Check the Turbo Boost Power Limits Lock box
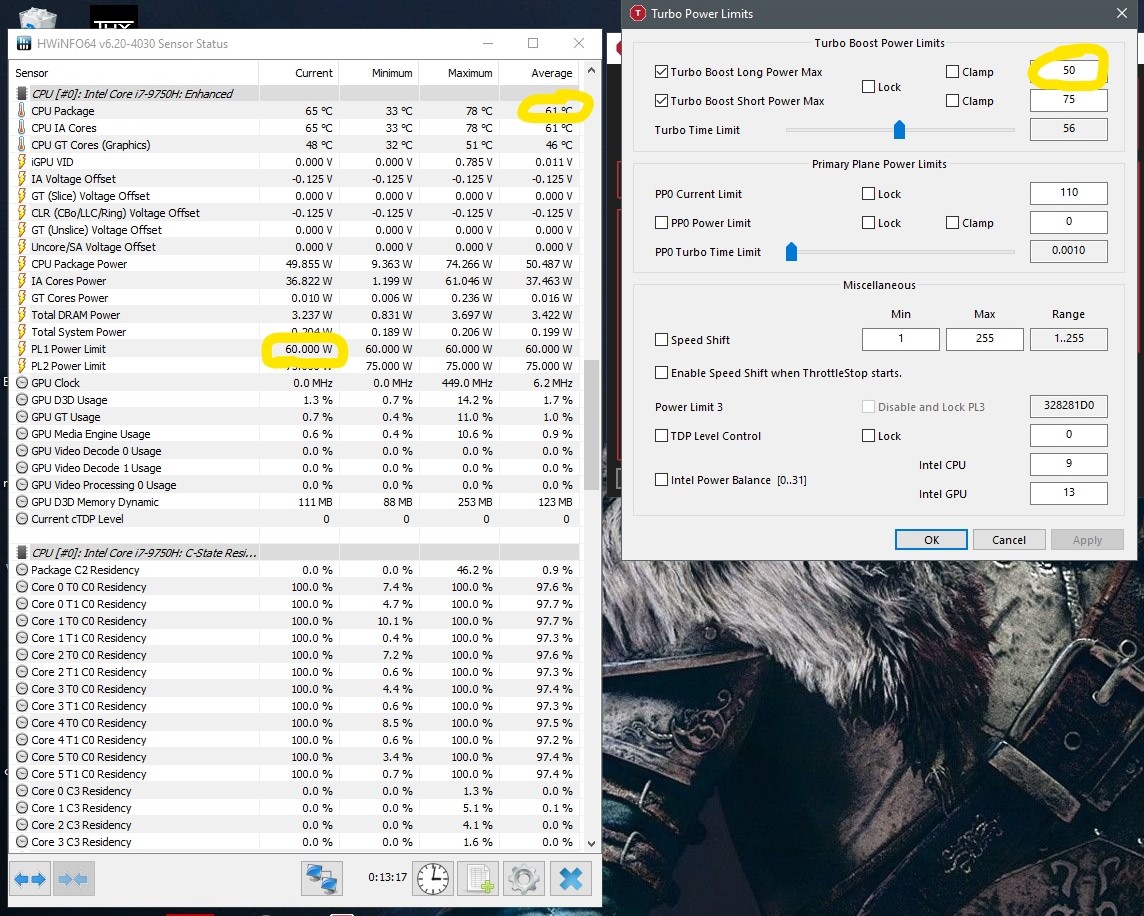Viewport: 1144px width, 916px height. [868, 86]
